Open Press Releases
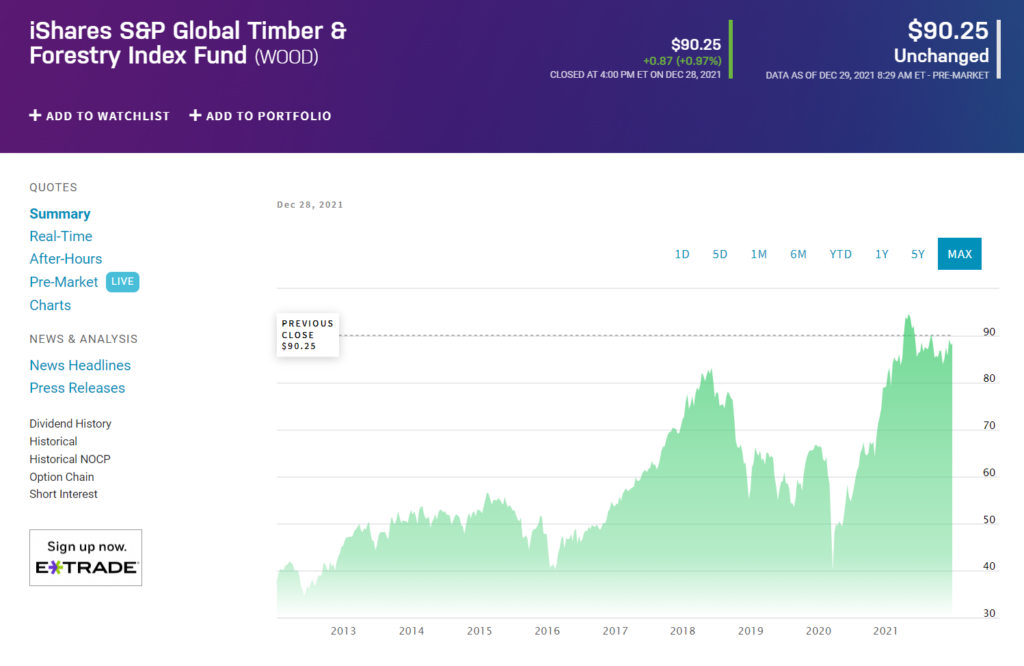The height and width of the screenshot is (666, 1024). click(x=77, y=387)
